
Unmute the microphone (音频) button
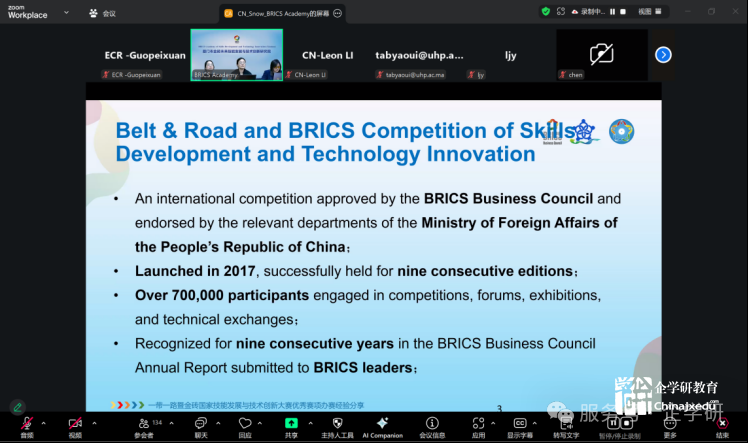[x=26, y=424]
